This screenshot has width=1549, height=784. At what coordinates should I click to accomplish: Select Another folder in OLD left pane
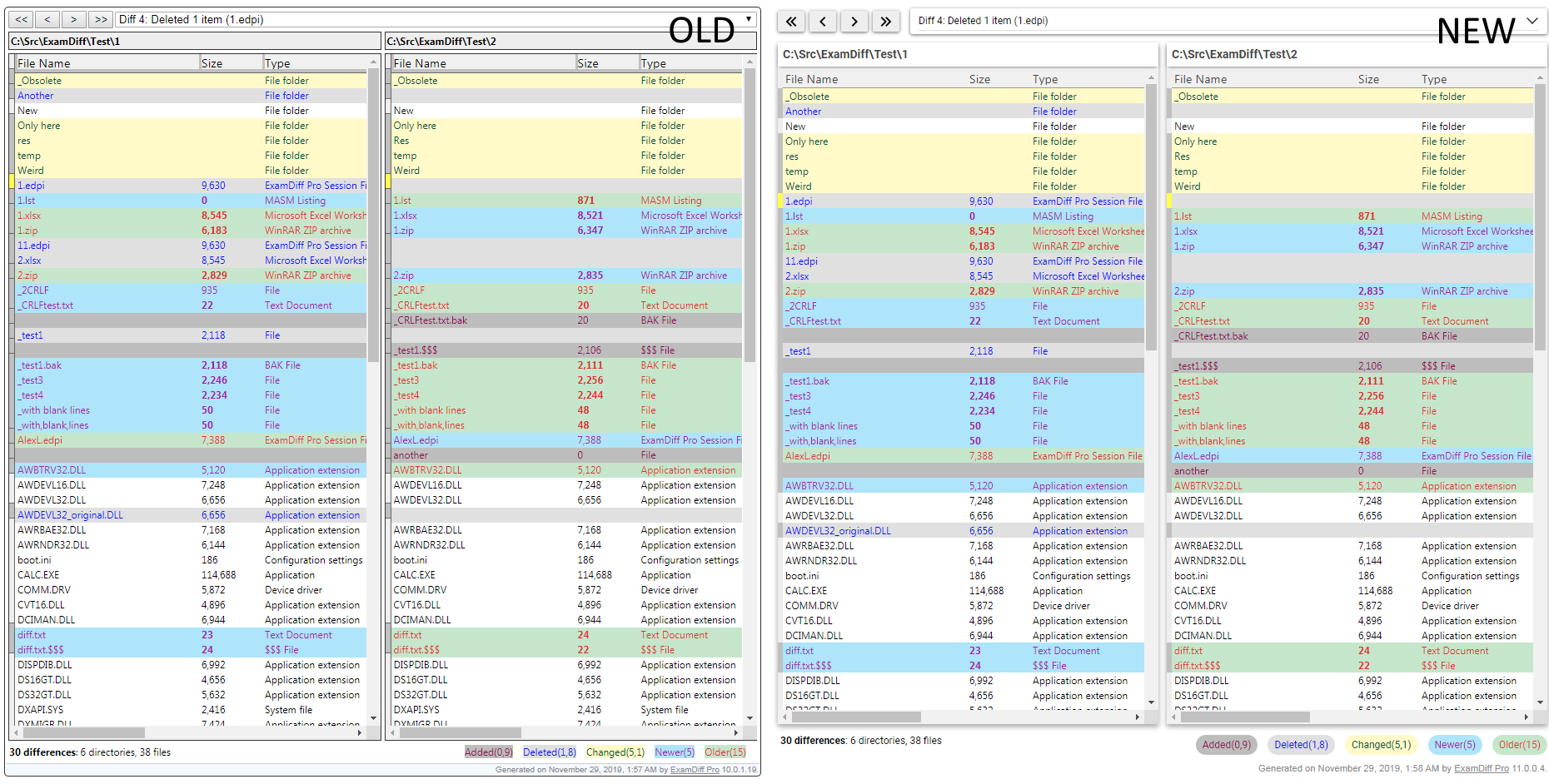tap(191, 96)
